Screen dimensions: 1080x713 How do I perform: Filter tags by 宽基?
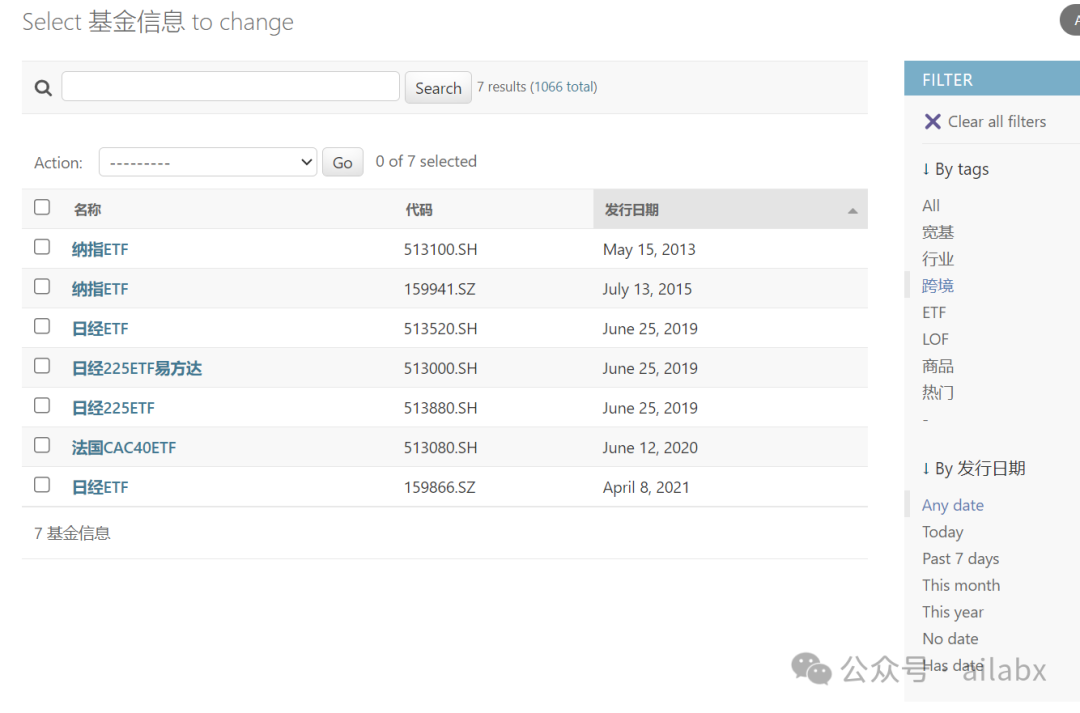pyautogui.click(x=938, y=233)
